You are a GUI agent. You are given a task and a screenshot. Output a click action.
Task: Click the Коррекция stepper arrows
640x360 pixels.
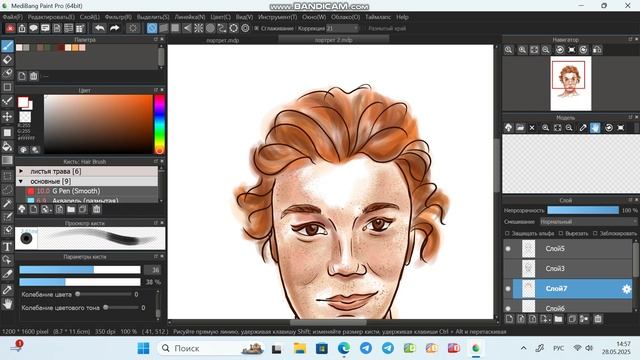(356, 28)
